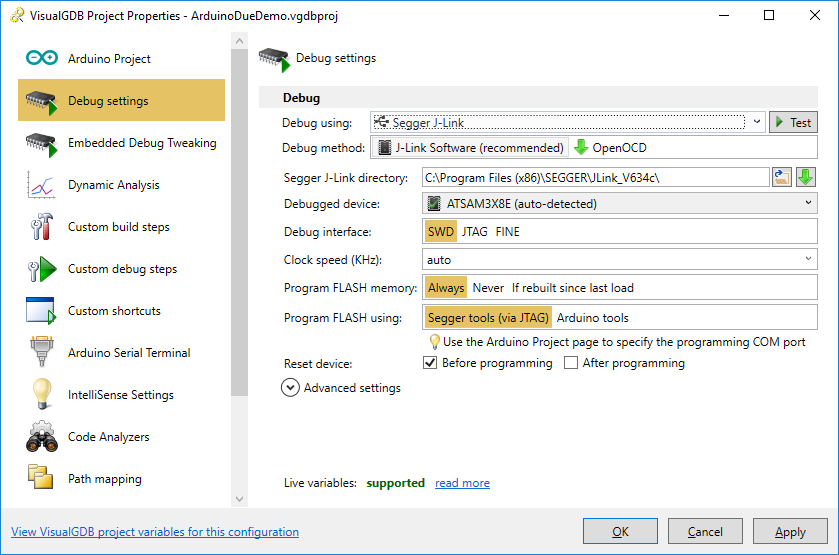This screenshot has width=839, height=555.
Task: Click the Custom build steps tools icon
Action: coord(42,227)
